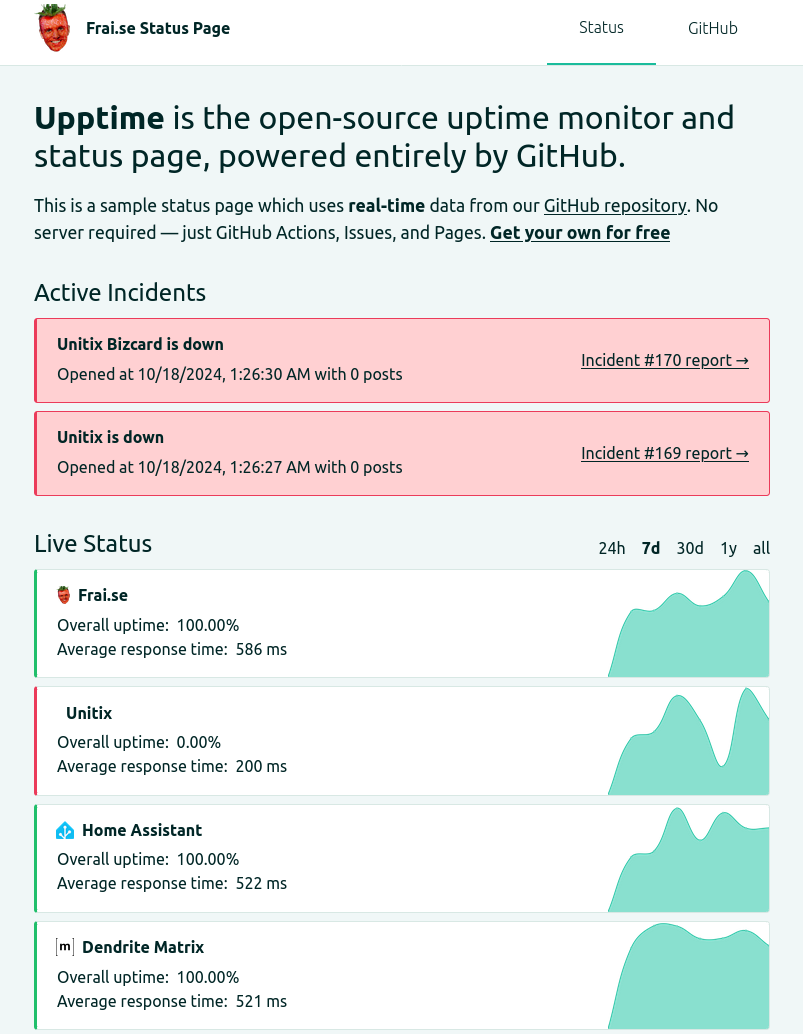Switch live status range to 1y
803x1034 pixels.
click(x=729, y=548)
